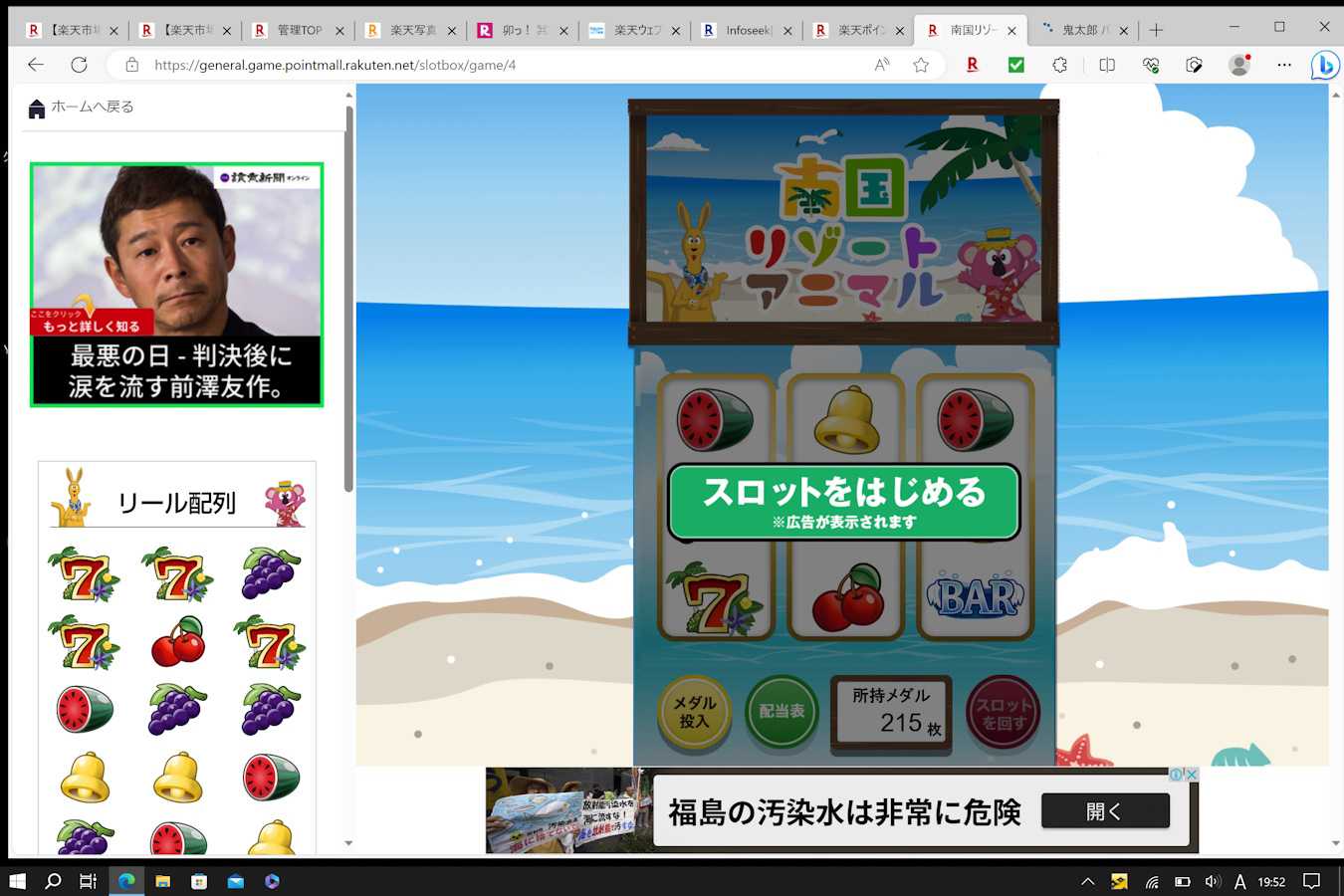Switch to the 卯っ！ tab
Viewport: 1344px width, 896px height.
(523, 30)
